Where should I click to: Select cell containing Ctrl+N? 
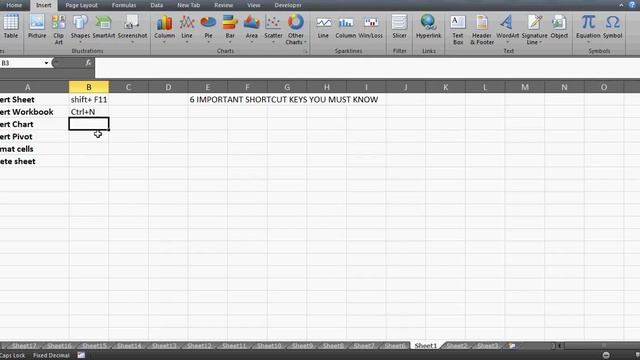click(x=89, y=111)
